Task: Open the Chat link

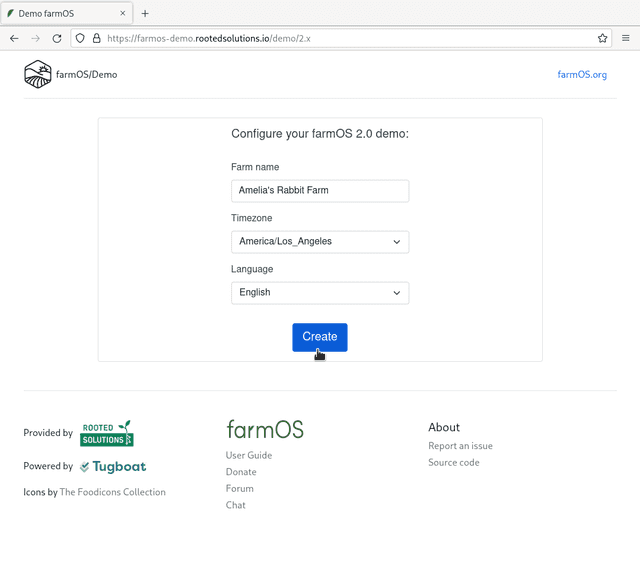Action: (x=236, y=505)
